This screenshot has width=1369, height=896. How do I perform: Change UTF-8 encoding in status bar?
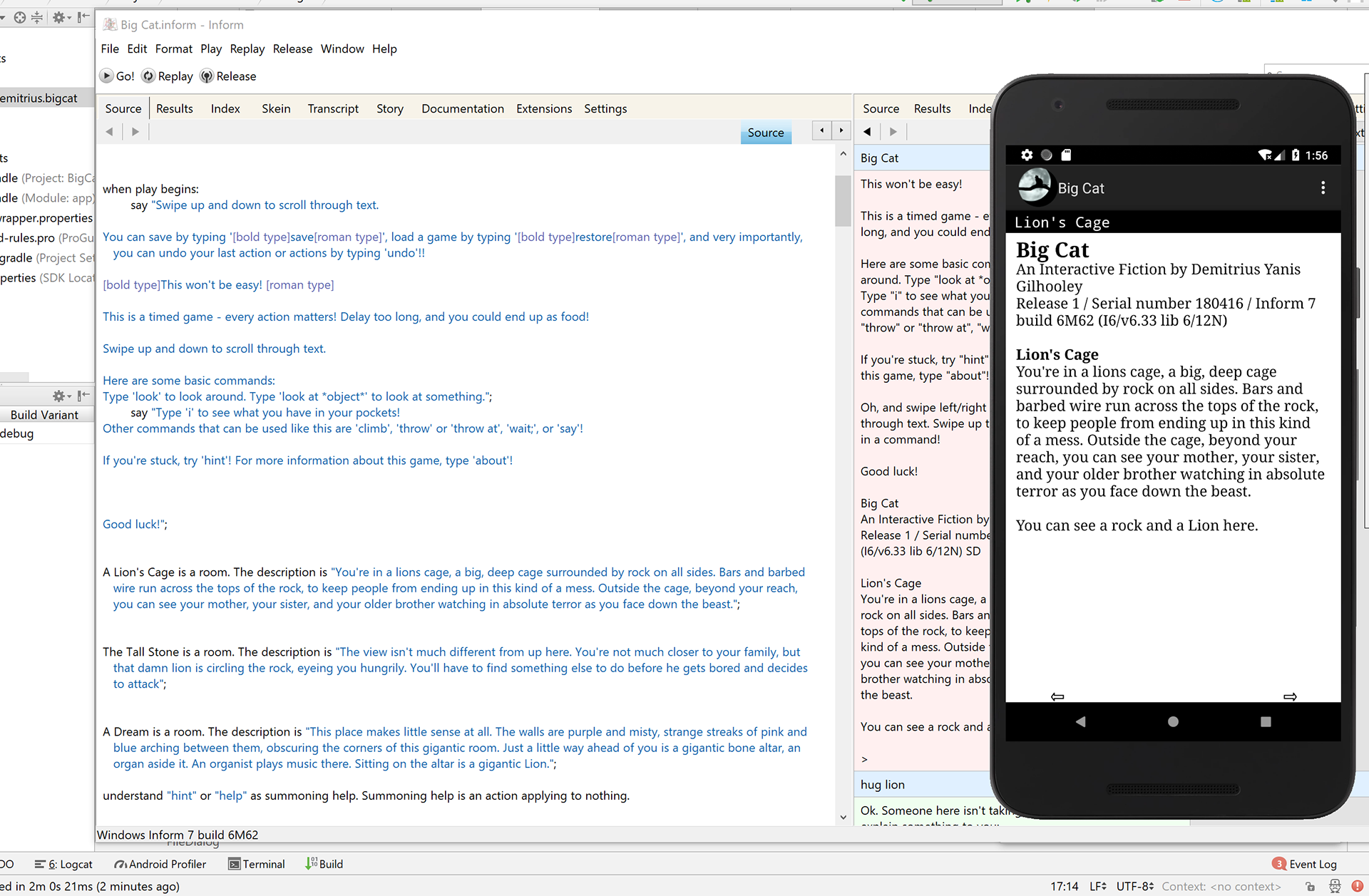pos(1135,886)
